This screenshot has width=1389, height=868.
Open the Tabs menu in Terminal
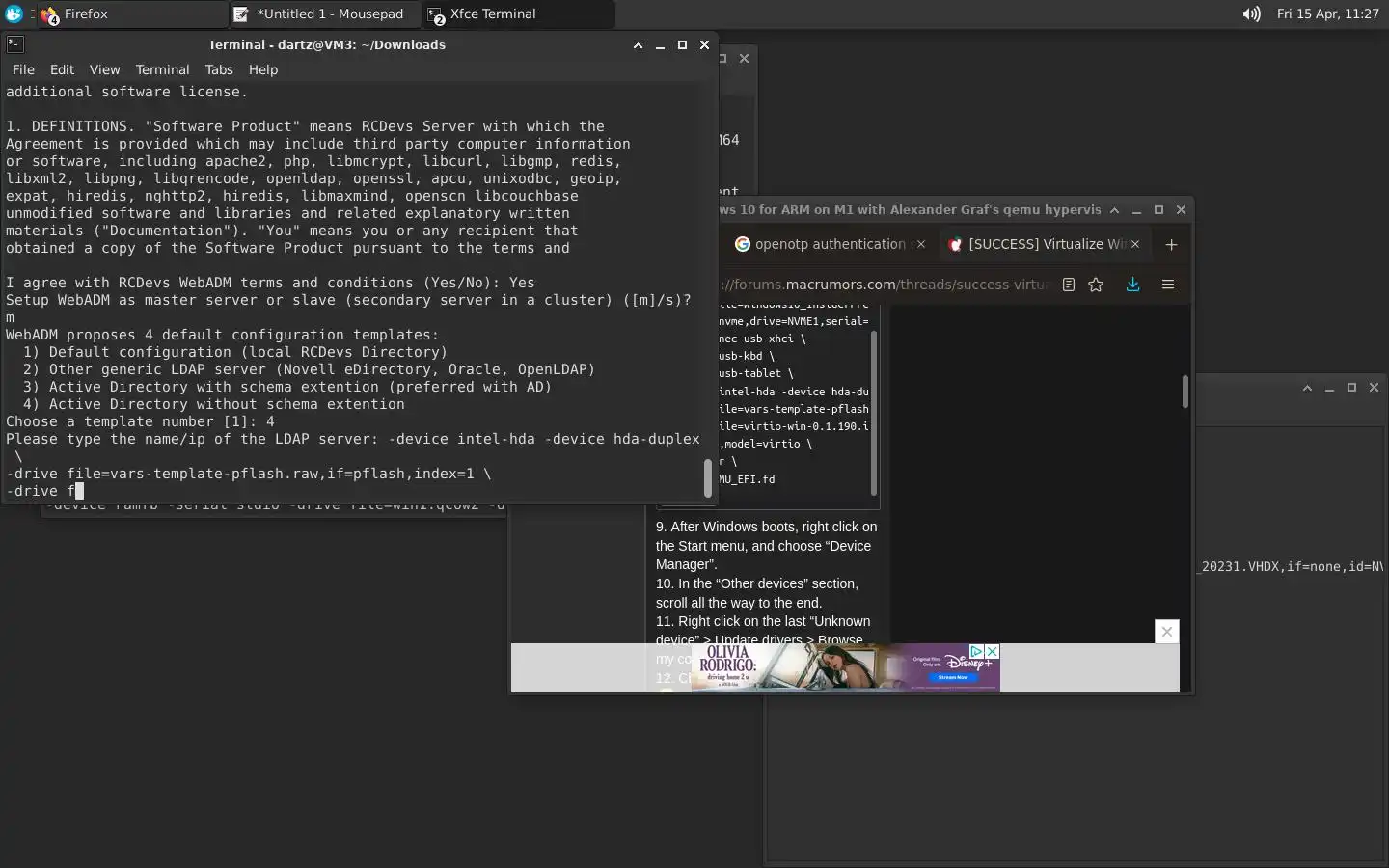219,69
